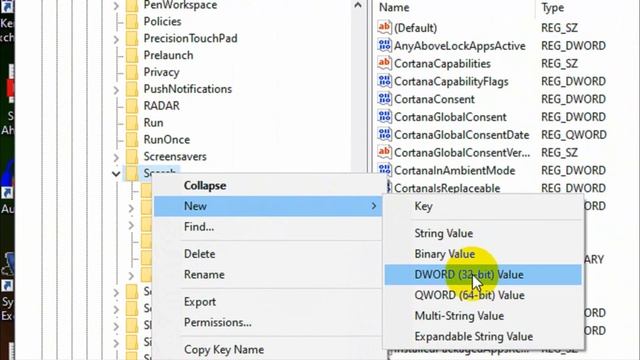Click the CortanaConsent DWORD icon
The image size is (640, 360).
(384, 99)
